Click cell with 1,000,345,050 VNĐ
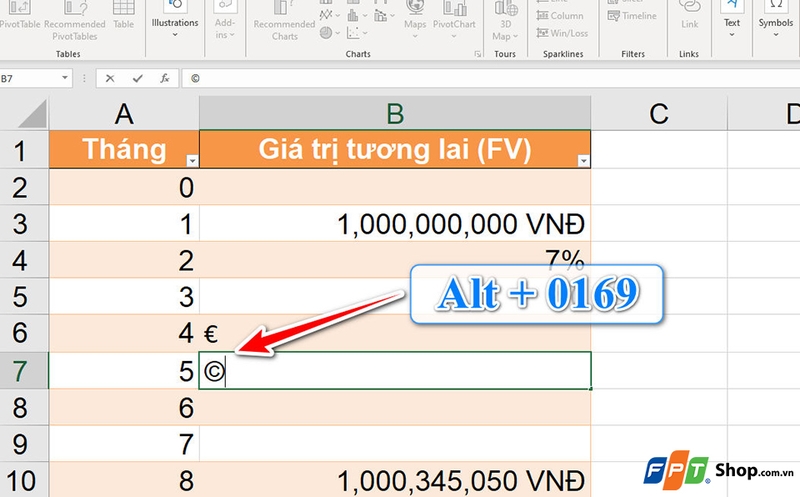800x497 pixels. point(395,480)
